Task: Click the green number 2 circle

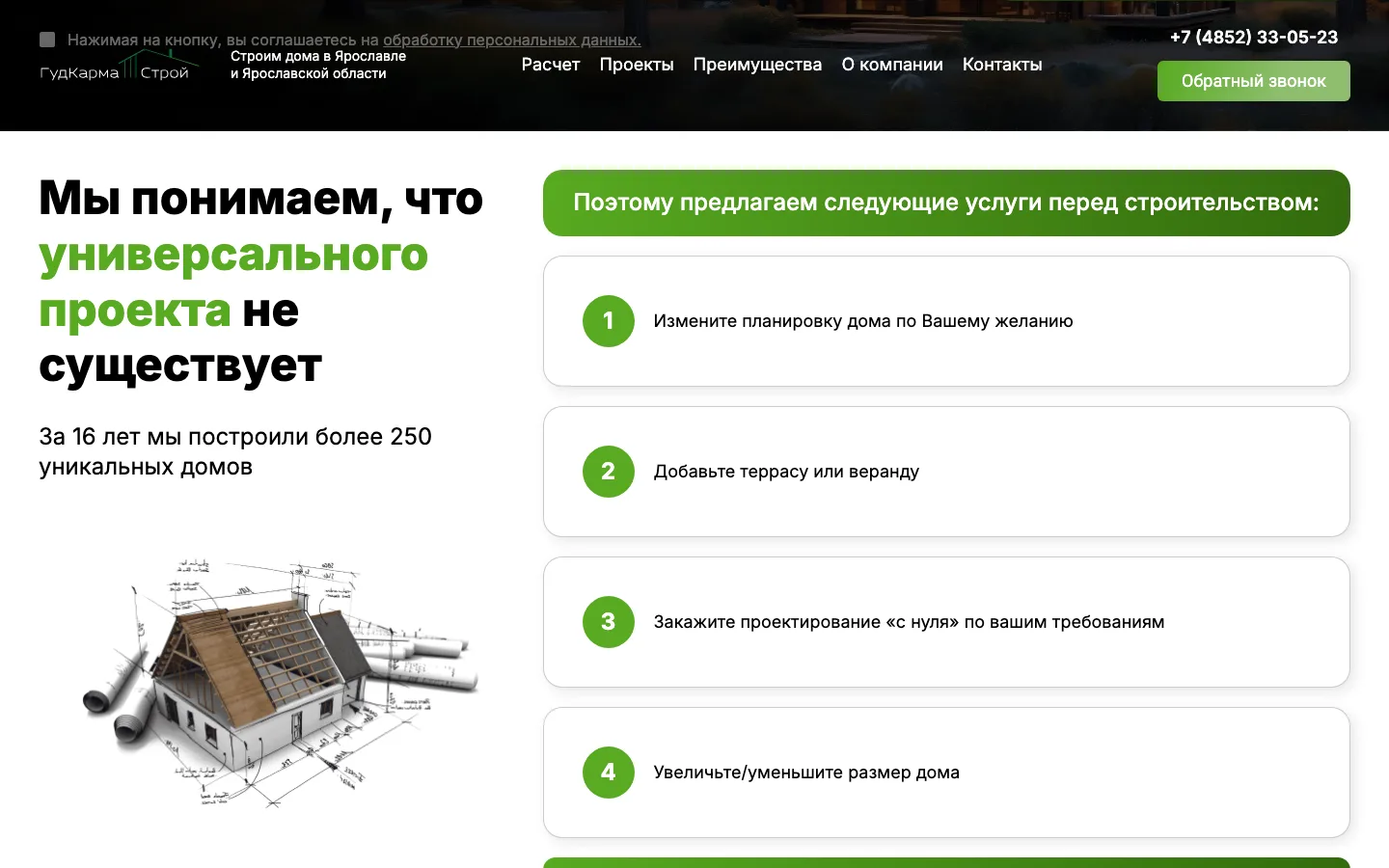Action: tap(609, 472)
